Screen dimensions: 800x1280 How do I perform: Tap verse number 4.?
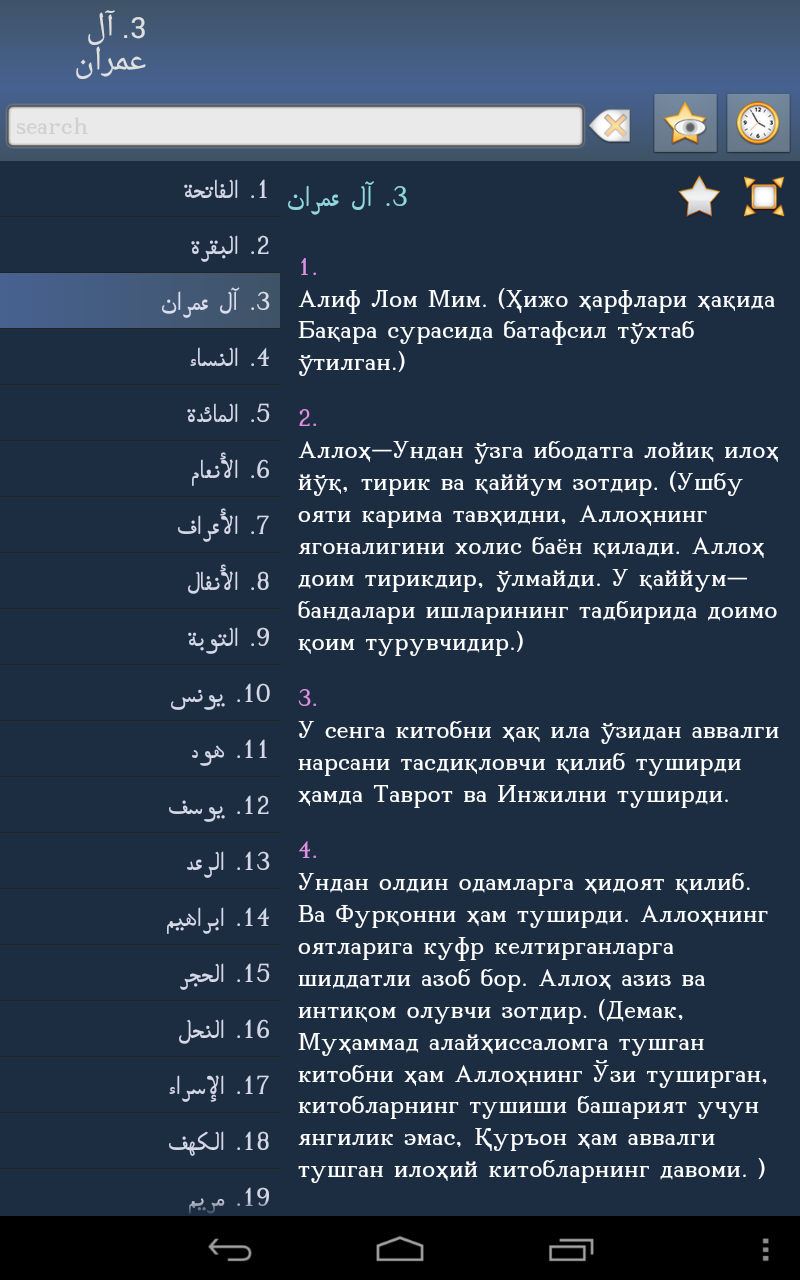[308, 851]
